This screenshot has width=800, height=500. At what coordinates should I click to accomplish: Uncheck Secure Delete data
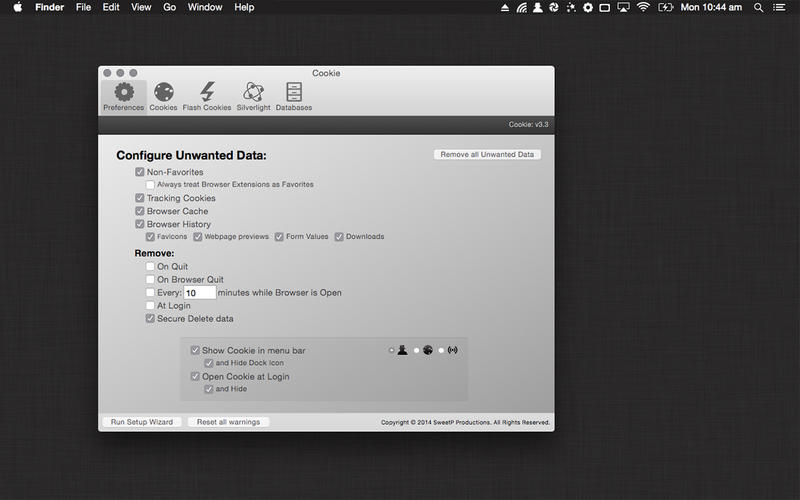(150, 319)
